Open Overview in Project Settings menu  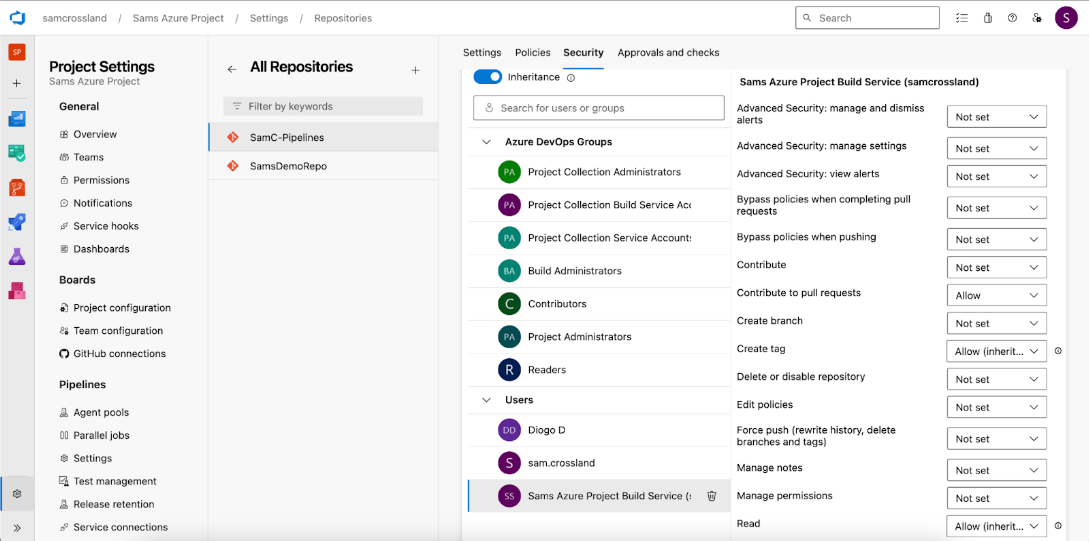(95, 134)
